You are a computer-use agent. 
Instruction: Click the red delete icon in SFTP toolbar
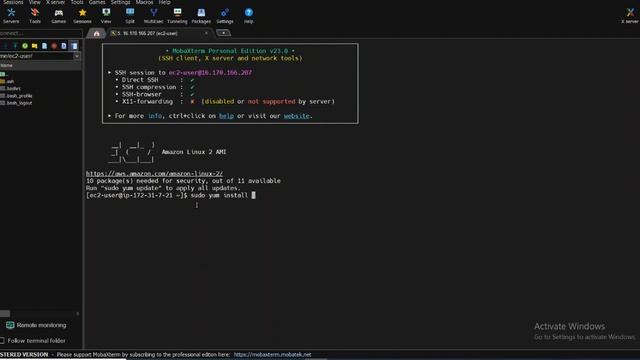[x=54, y=46]
